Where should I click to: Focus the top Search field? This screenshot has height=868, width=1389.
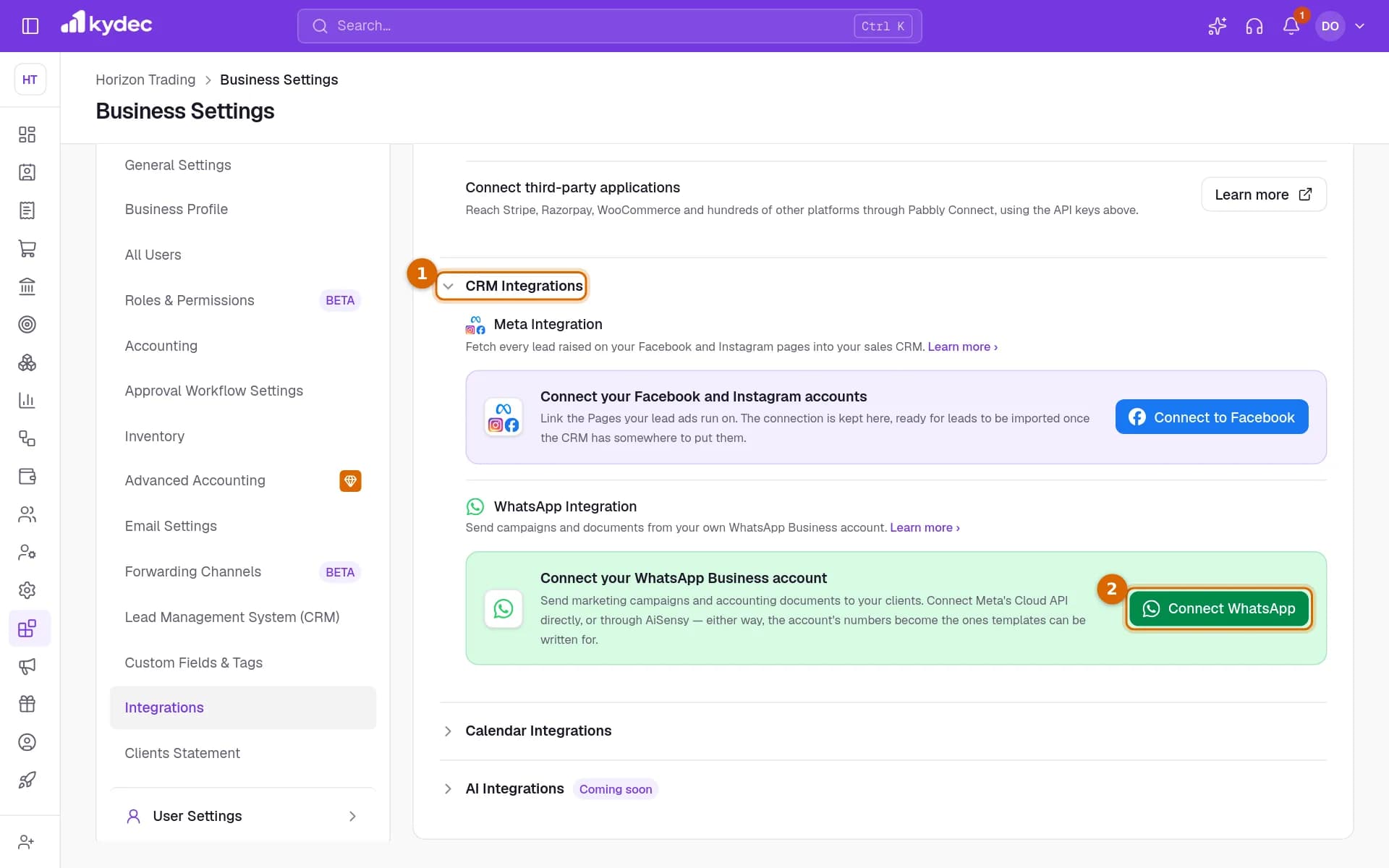tap(609, 26)
